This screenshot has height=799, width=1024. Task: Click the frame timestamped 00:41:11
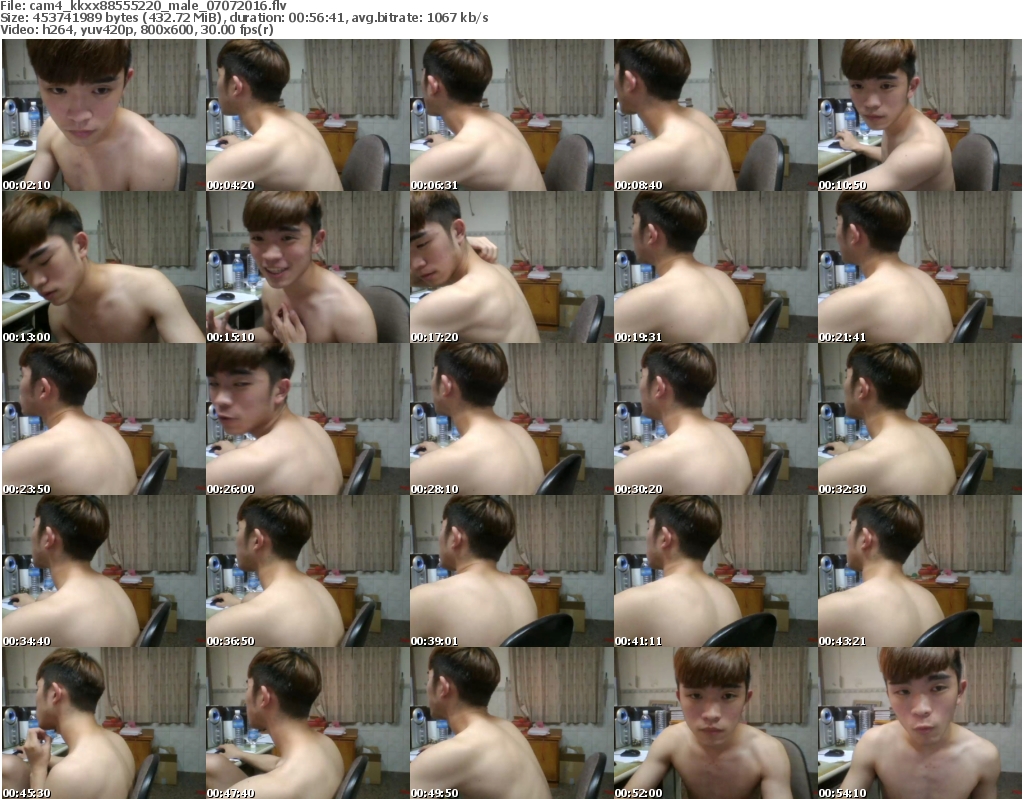click(x=715, y=572)
